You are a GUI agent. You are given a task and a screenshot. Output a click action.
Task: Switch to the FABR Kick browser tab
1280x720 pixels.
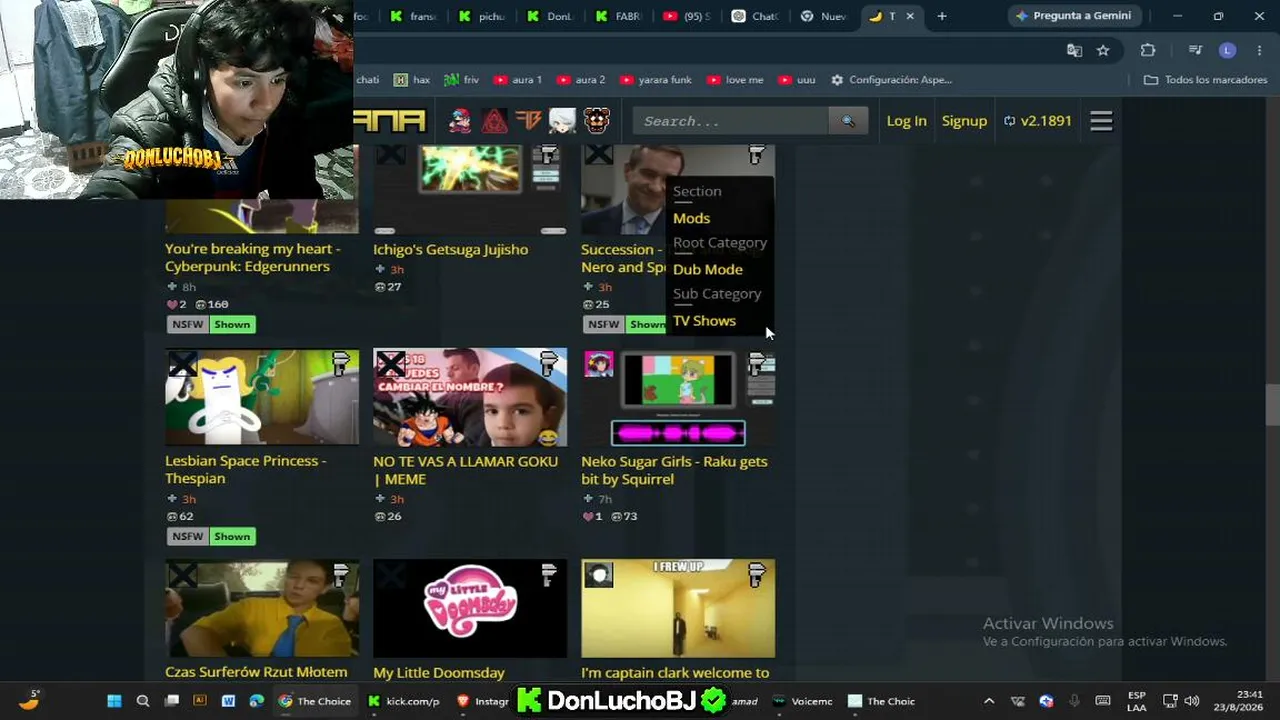(x=618, y=16)
